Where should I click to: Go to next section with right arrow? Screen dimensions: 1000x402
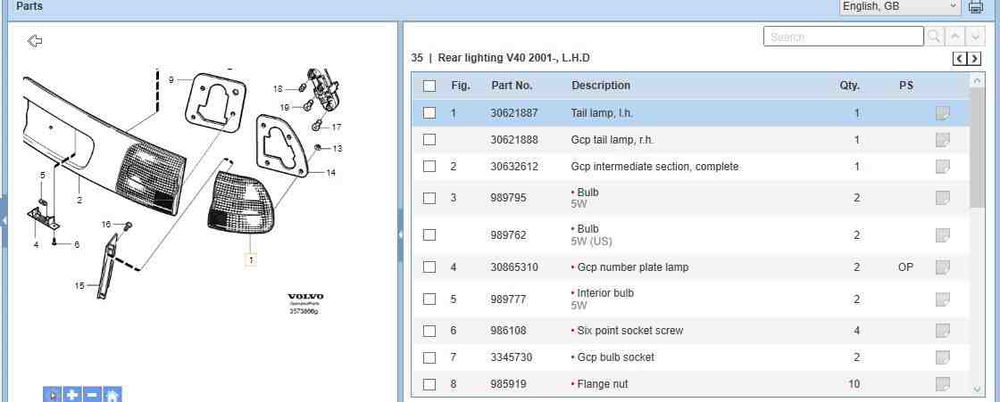(974, 59)
